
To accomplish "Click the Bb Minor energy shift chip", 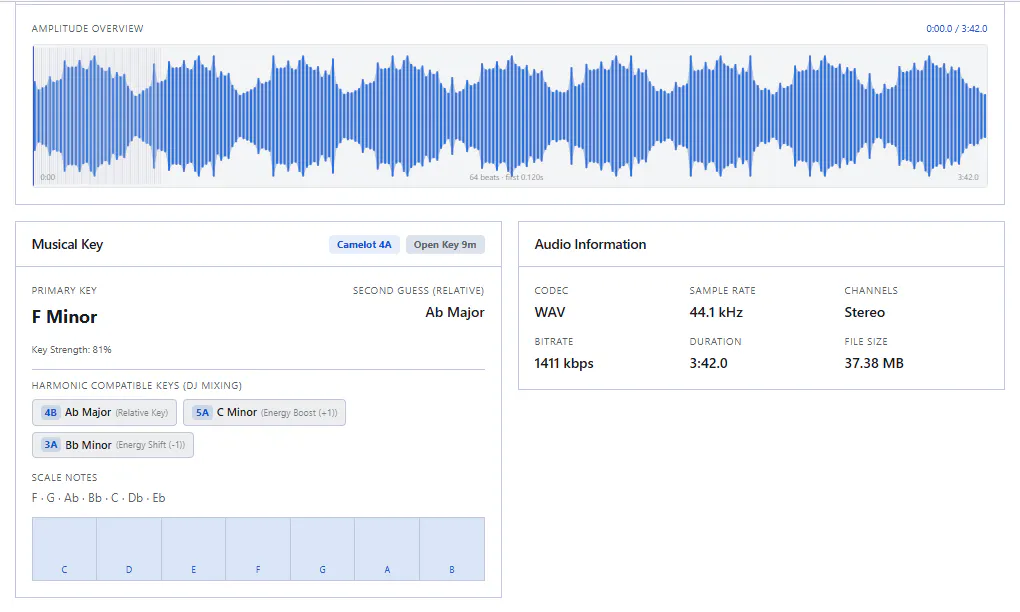I will point(113,445).
